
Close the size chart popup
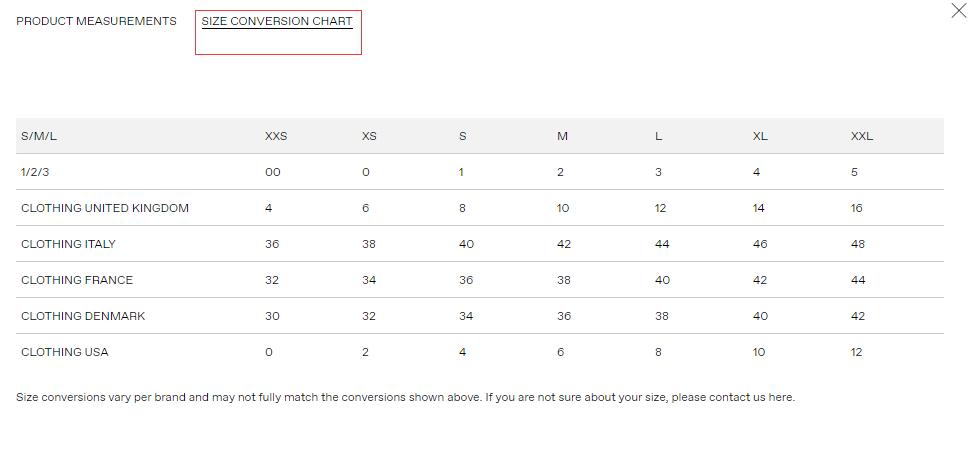point(958,11)
